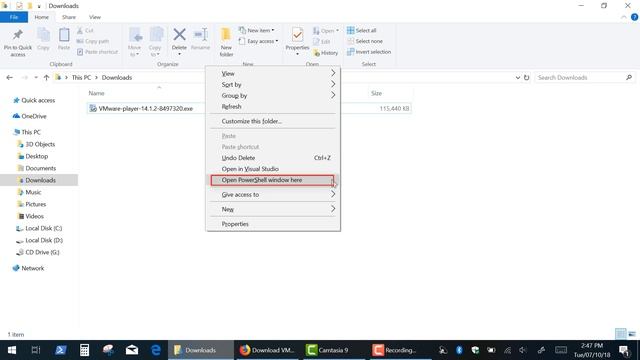Click the Cut scissors icon
Image resolution: width=640 pixels, height=360 pixels.
pos(80,31)
